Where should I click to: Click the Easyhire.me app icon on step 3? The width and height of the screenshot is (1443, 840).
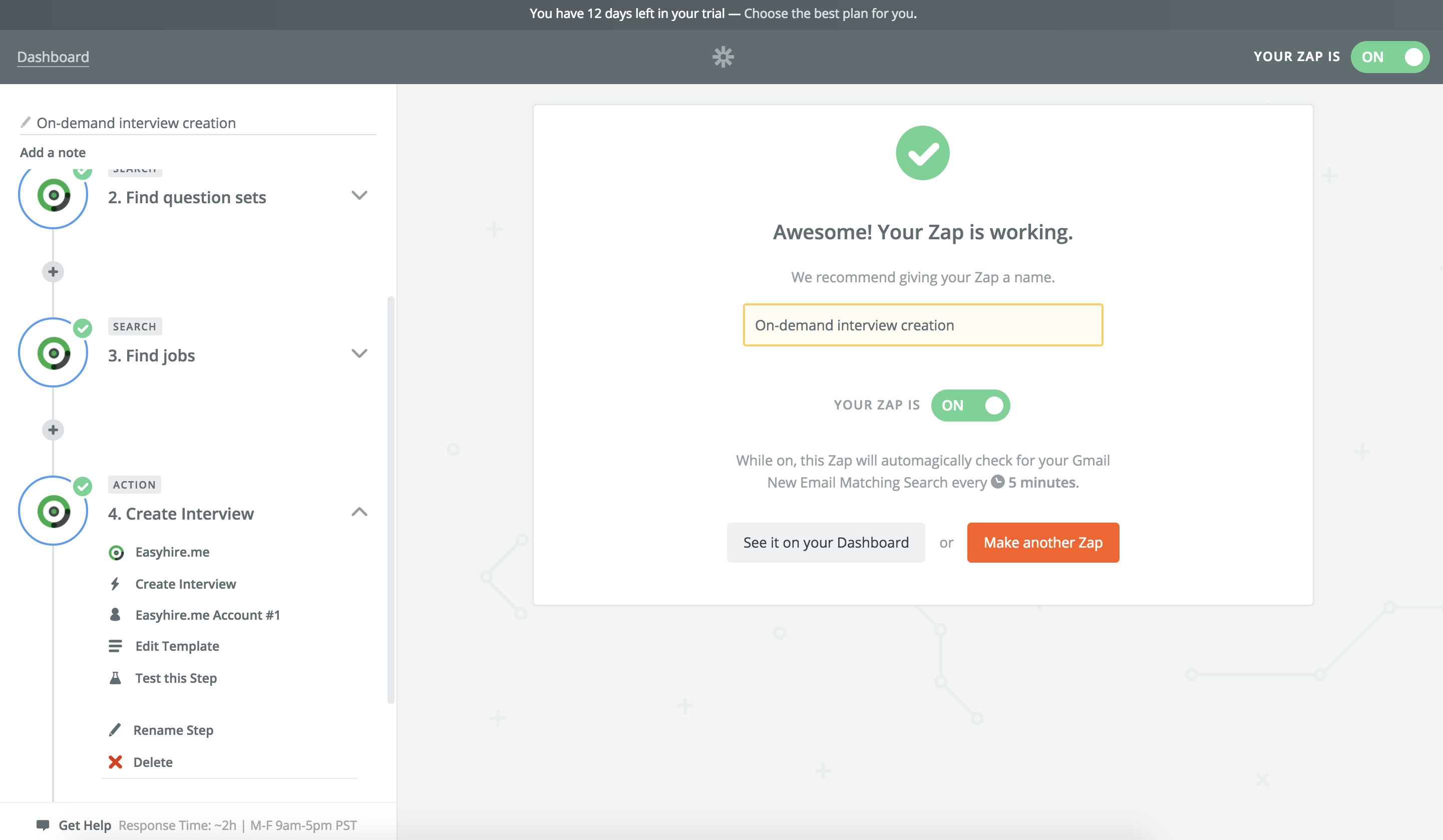pyautogui.click(x=53, y=353)
